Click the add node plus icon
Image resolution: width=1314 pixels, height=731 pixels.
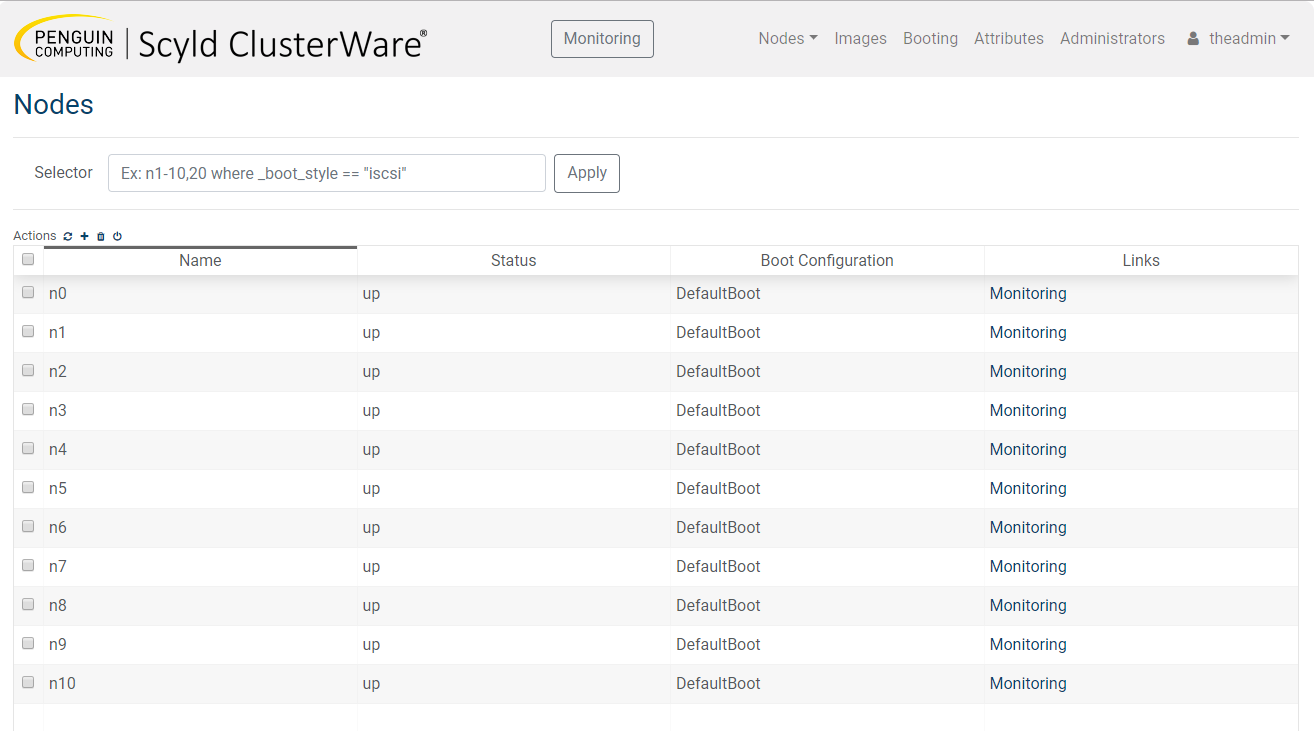pyautogui.click(x=85, y=236)
